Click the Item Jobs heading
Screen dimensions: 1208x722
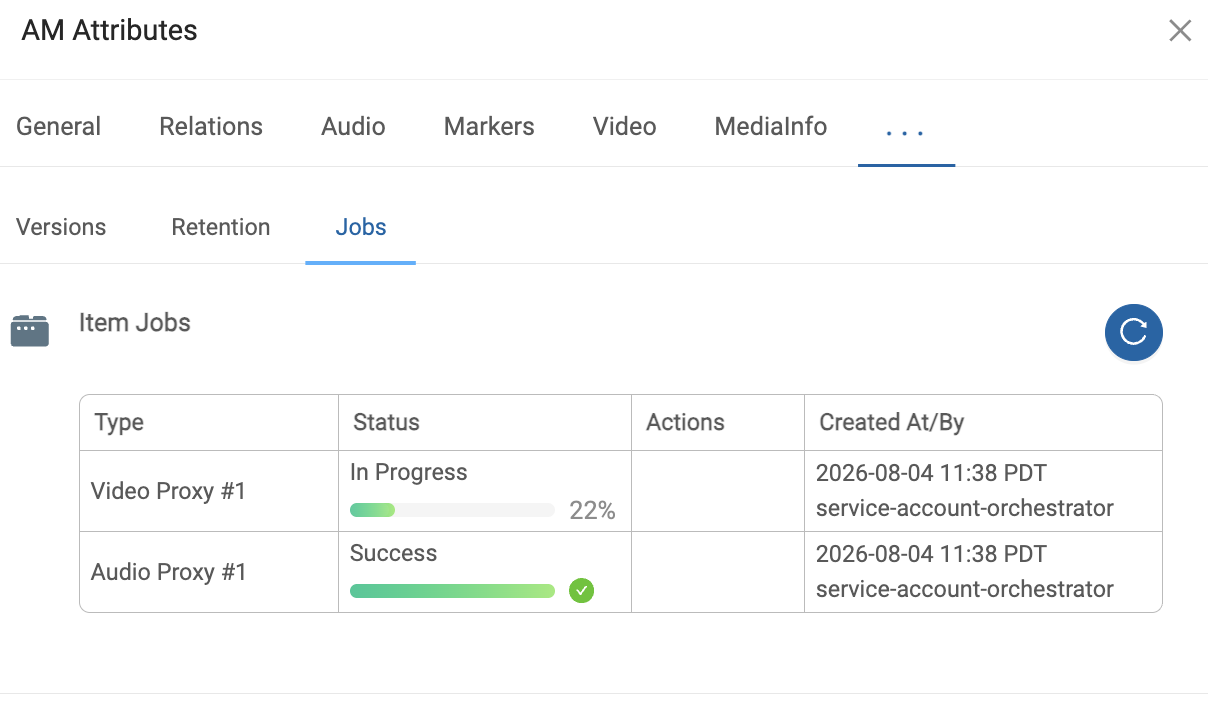135,323
